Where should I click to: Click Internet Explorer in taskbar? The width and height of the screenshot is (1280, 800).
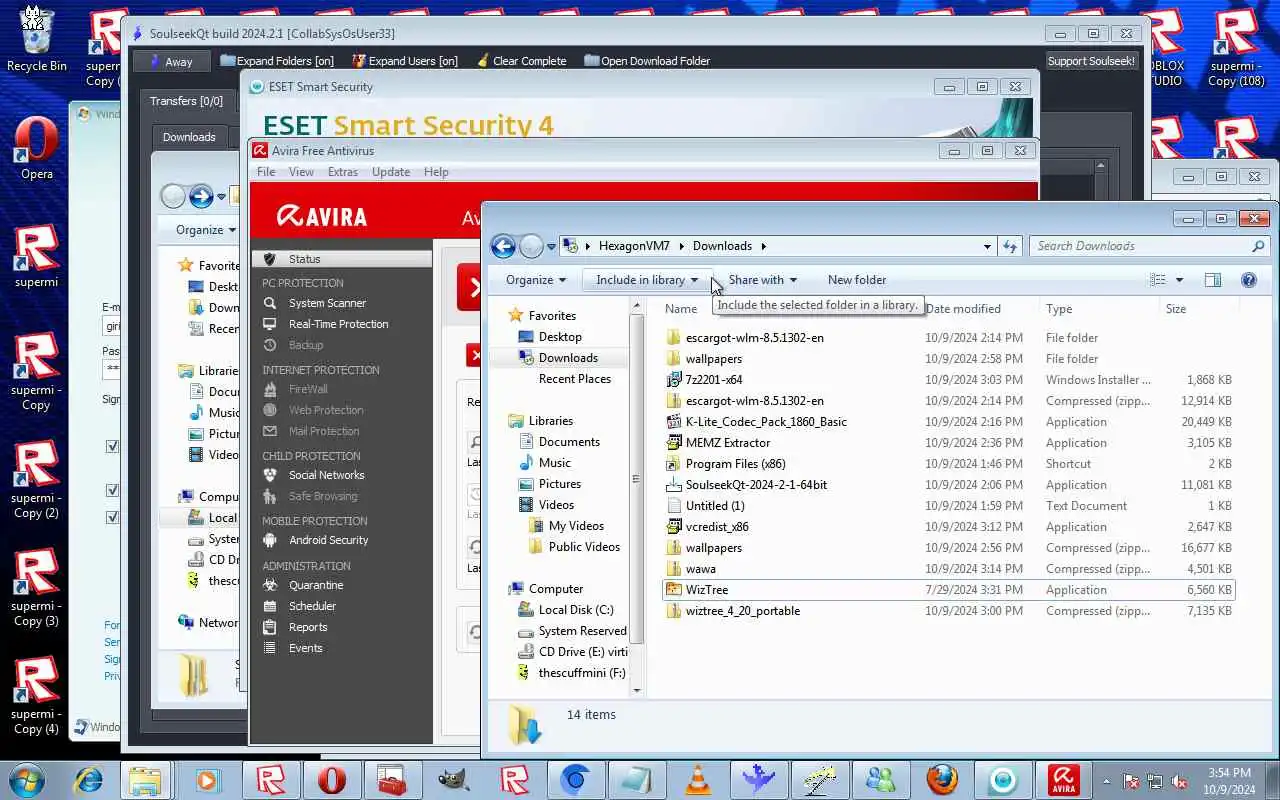(88, 780)
